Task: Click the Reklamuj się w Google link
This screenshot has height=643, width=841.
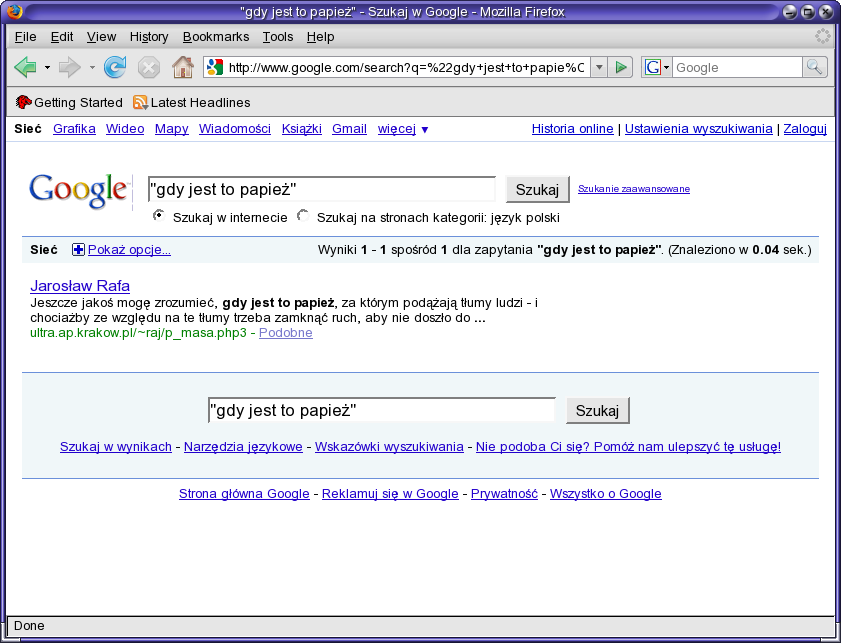Action: point(390,493)
